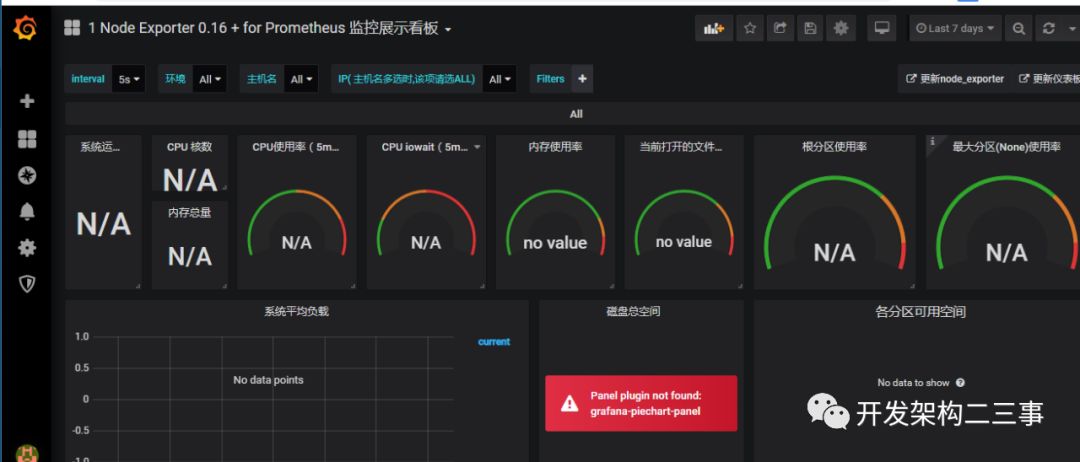Cycle view mode with monitor icon
This screenshot has height=462, width=1080.
pyautogui.click(x=882, y=28)
